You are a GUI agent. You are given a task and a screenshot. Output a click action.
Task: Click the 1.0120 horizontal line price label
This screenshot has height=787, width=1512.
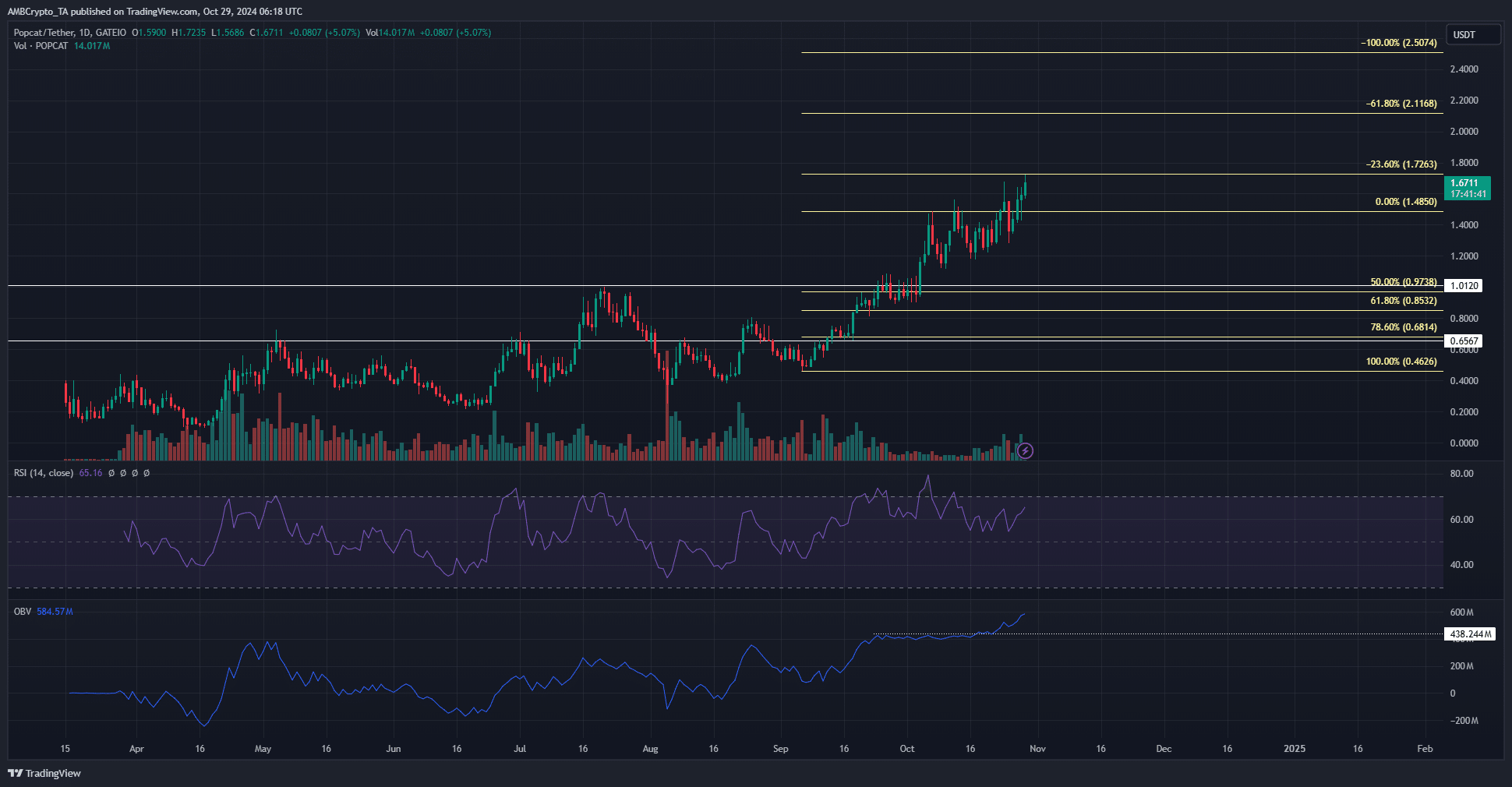coord(1464,286)
